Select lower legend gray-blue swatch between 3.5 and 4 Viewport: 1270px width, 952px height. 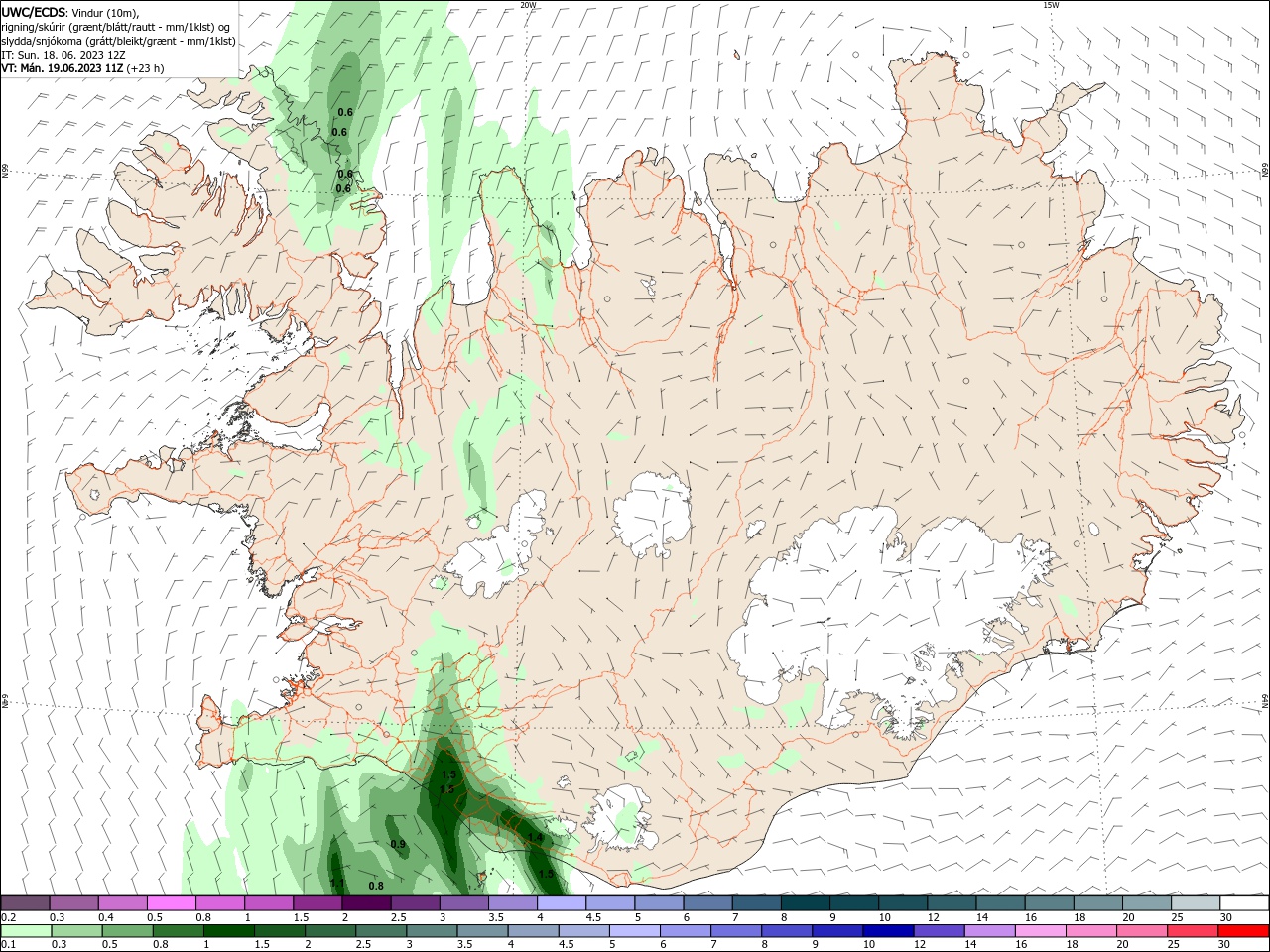click(x=482, y=931)
